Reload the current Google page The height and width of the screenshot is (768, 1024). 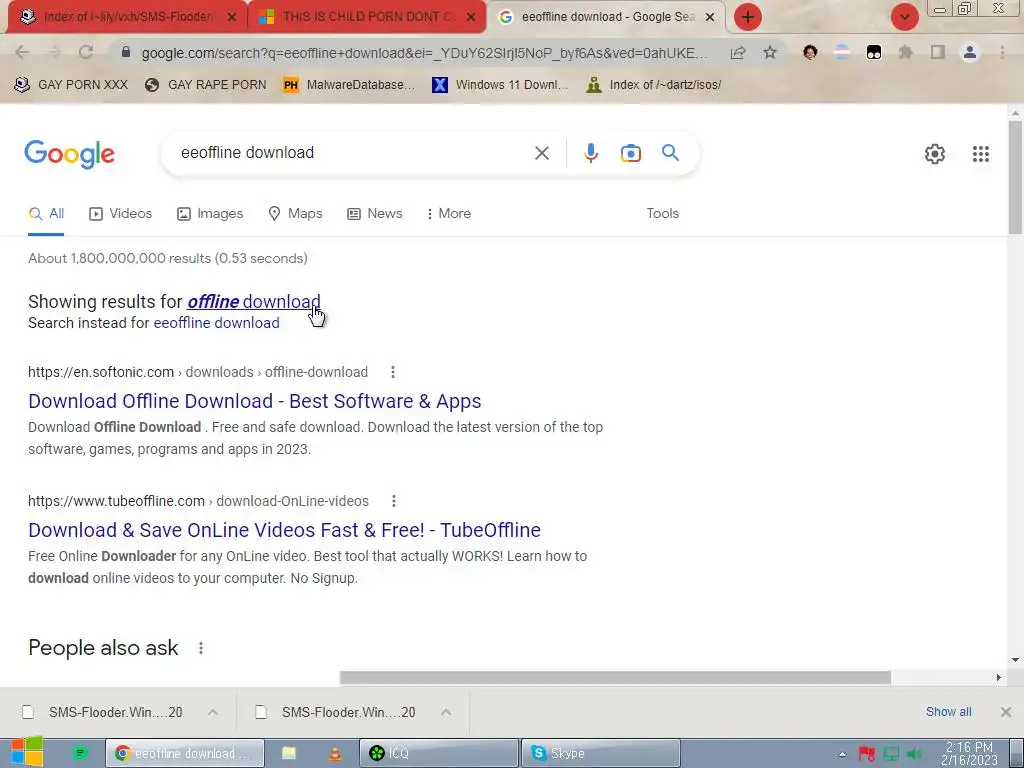86,53
